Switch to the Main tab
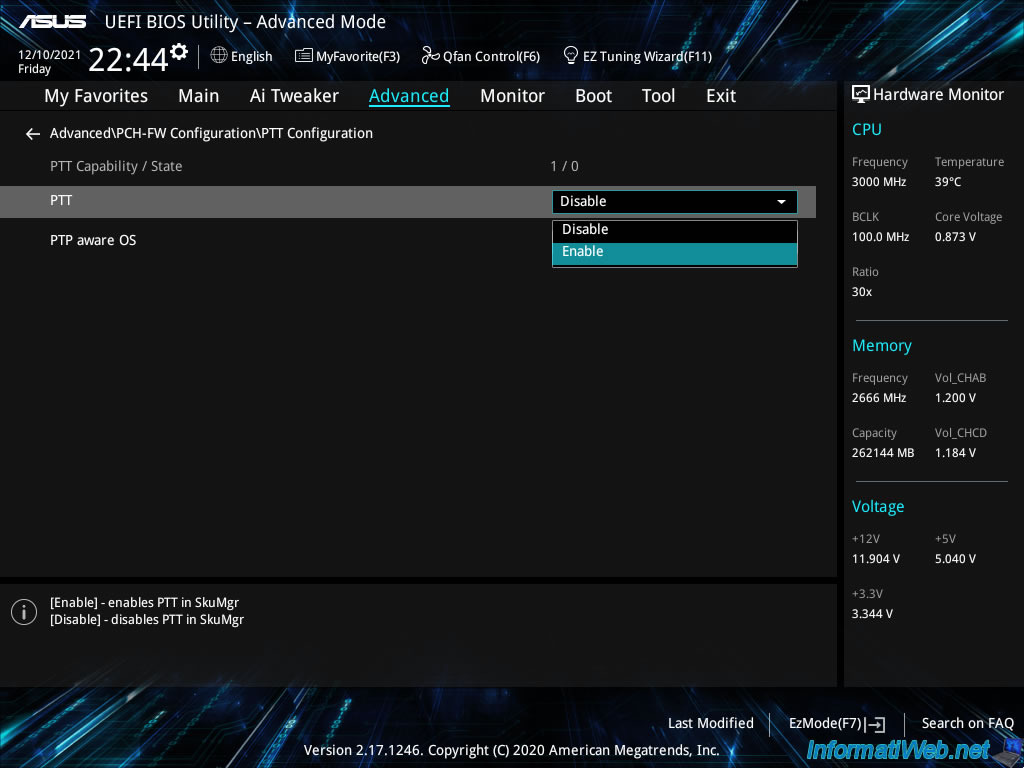The width and height of the screenshot is (1024, 768). point(199,96)
